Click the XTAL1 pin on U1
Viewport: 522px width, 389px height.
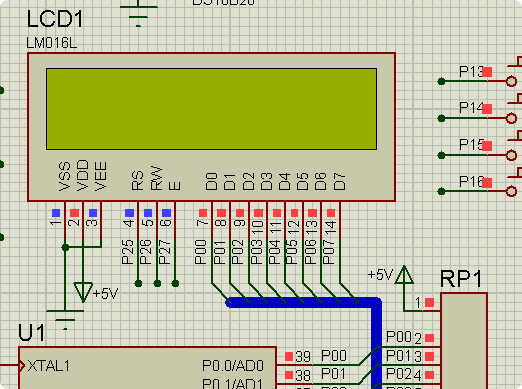click(x=49, y=366)
